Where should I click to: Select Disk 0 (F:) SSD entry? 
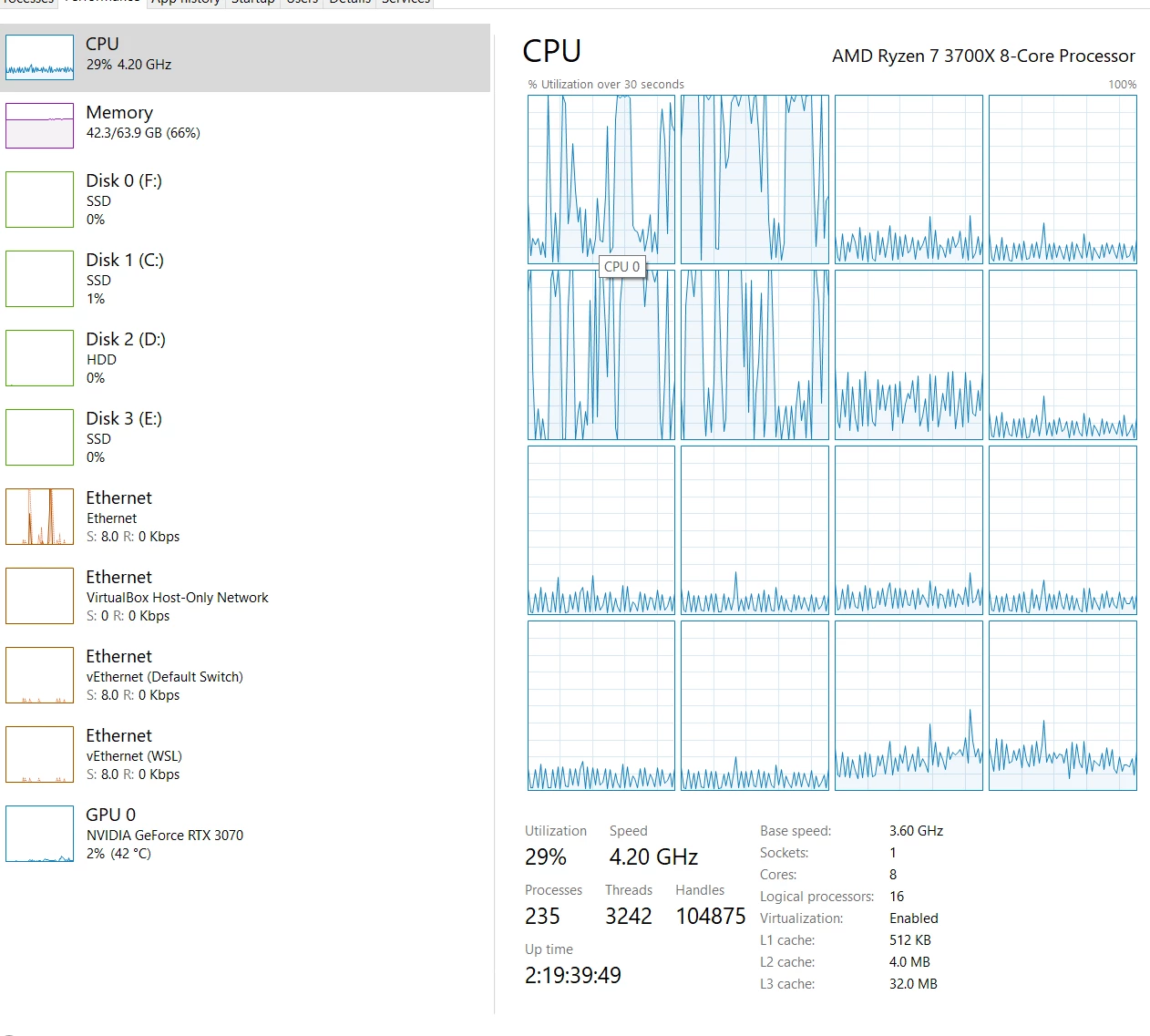point(245,200)
